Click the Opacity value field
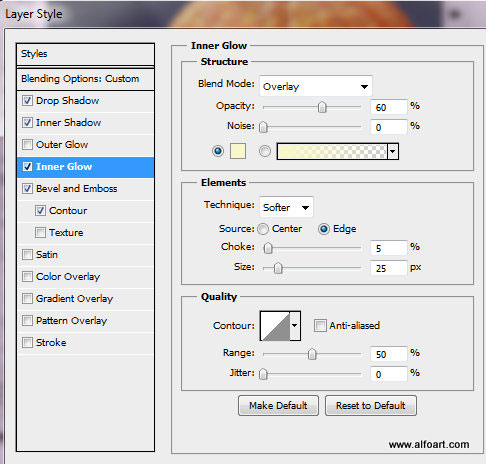This screenshot has width=486, height=464. [x=389, y=107]
